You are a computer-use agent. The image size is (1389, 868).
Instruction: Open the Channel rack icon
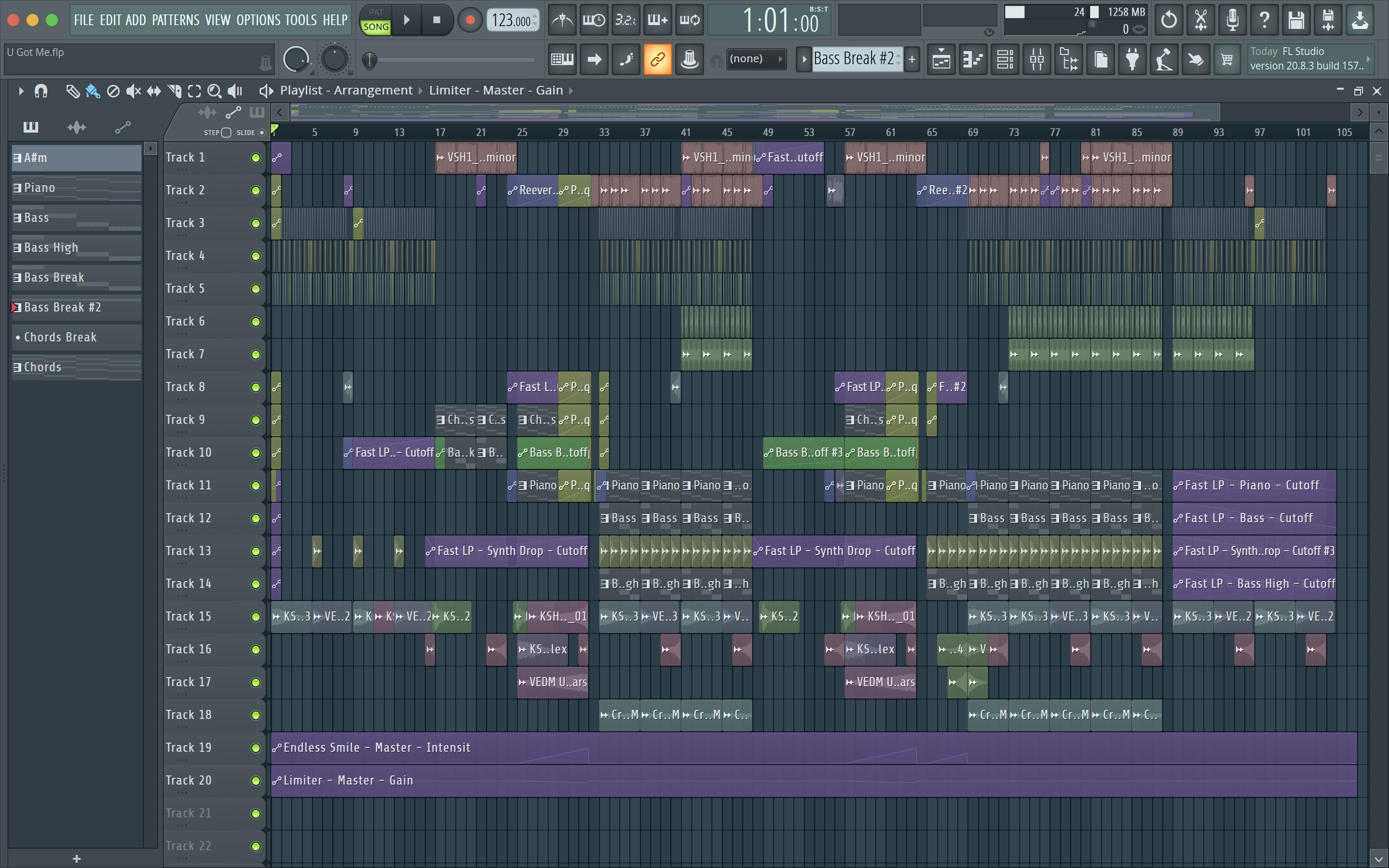click(x=1005, y=59)
